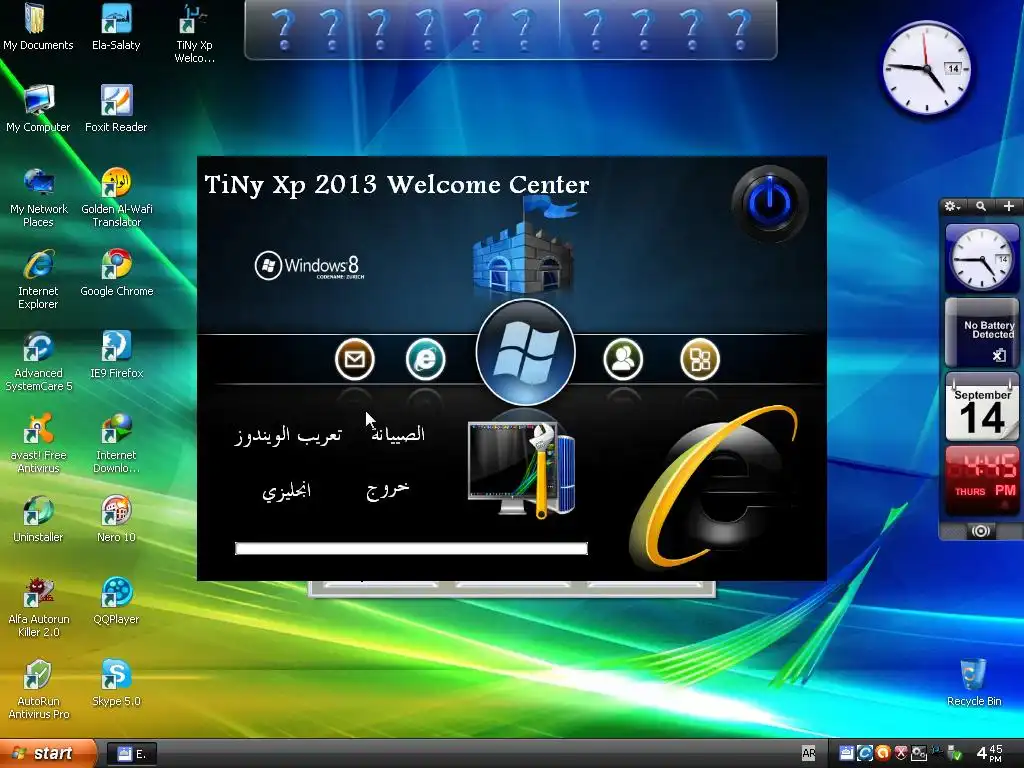Click the monitor with wrench maintenance image
Screen dimensions: 1024x768
pos(522,469)
